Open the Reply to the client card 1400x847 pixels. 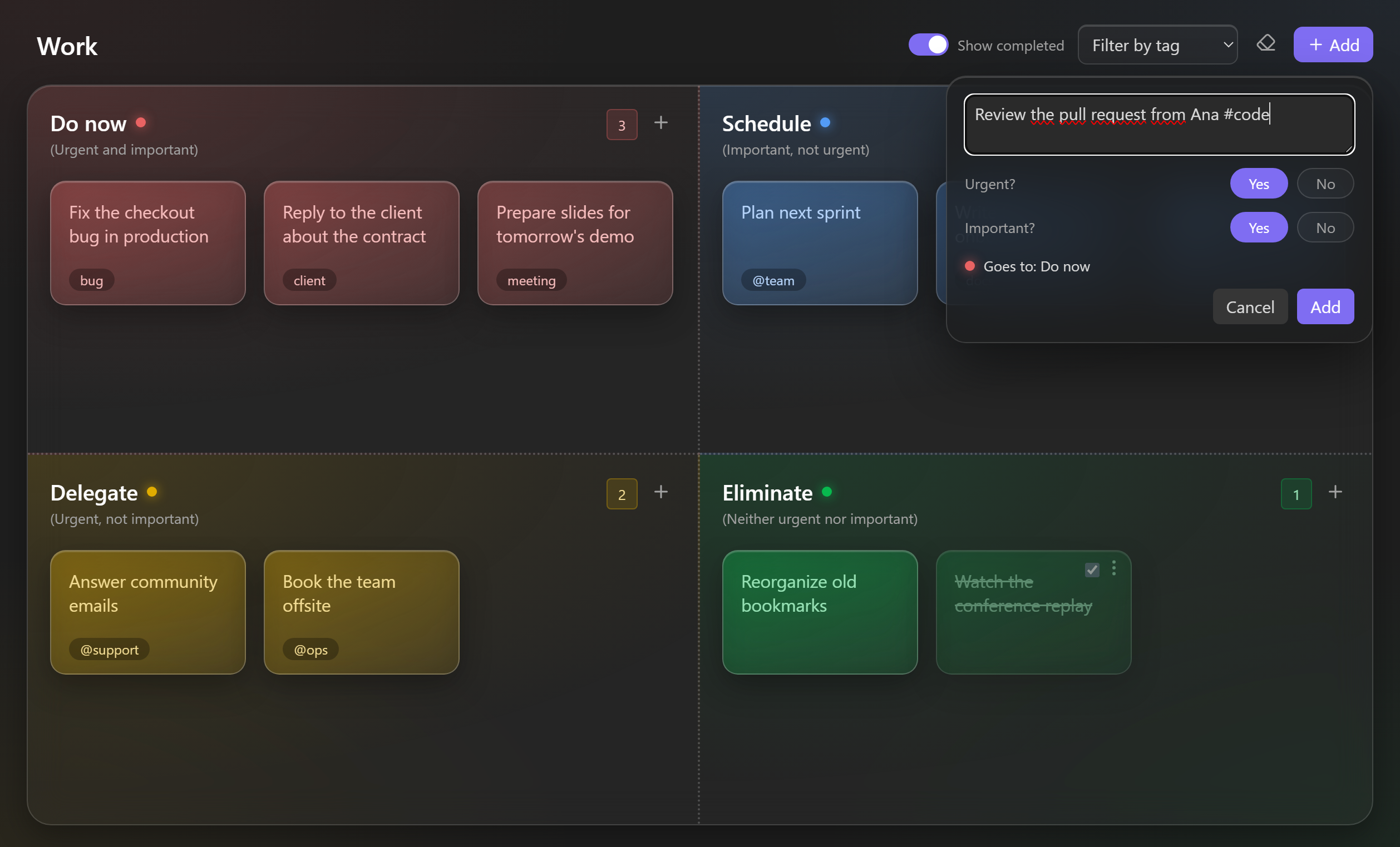361,243
